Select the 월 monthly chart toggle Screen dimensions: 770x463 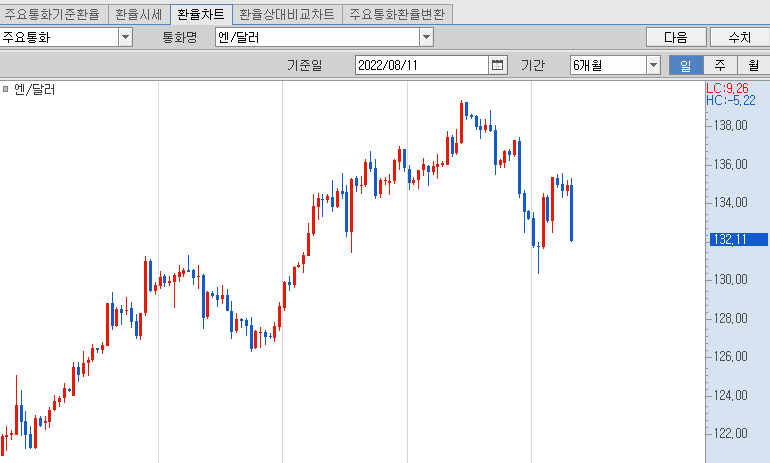point(753,65)
